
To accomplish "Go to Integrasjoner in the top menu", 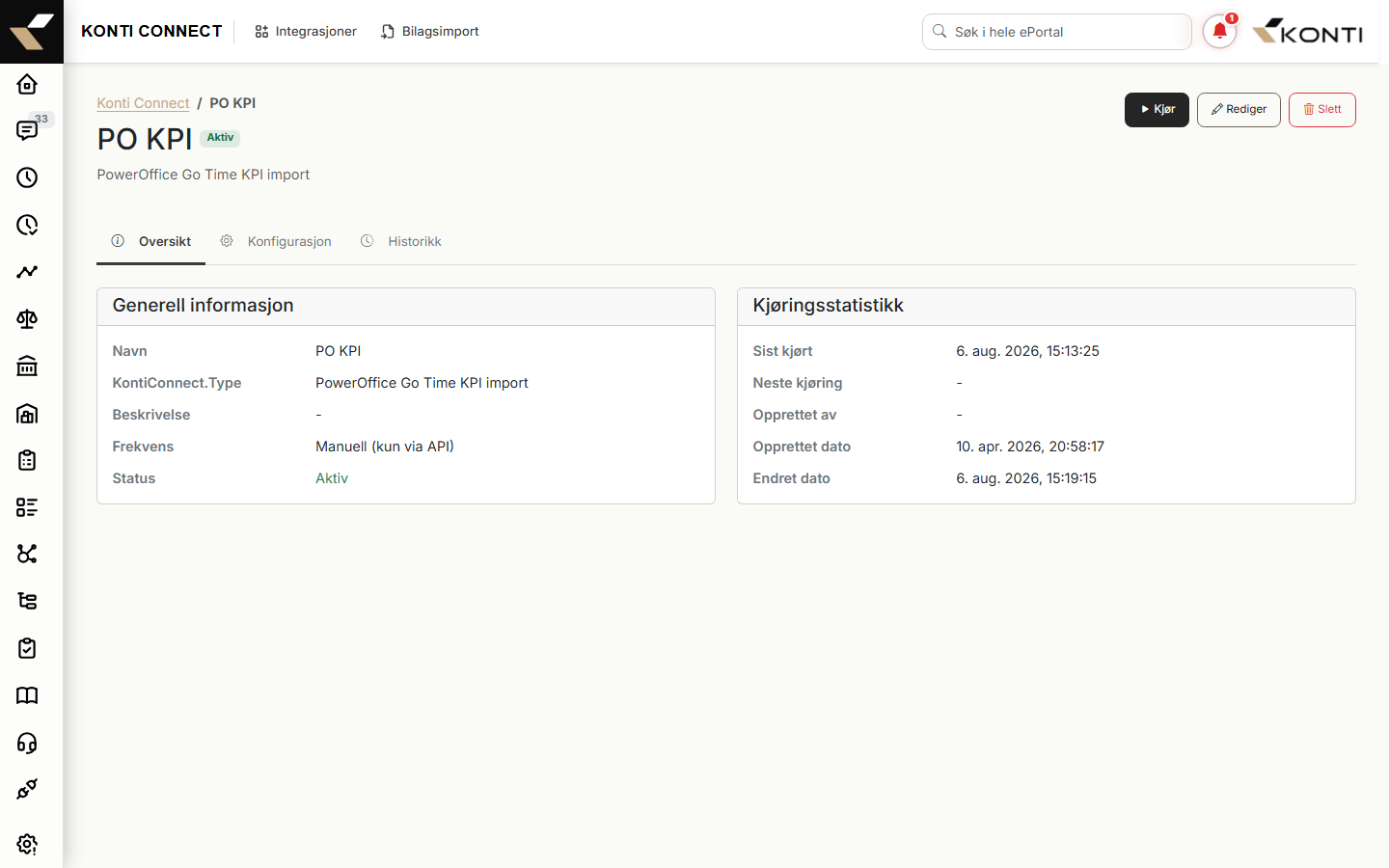I will point(306,32).
